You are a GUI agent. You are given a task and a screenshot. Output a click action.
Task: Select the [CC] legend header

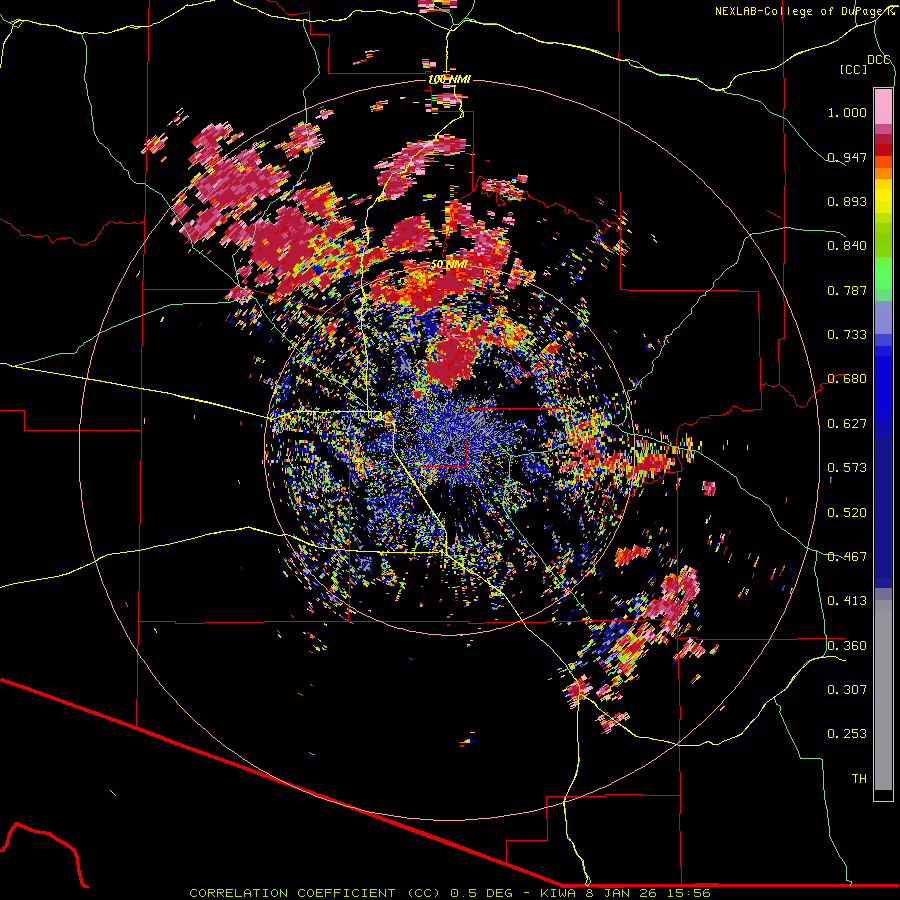pos(853,69)
